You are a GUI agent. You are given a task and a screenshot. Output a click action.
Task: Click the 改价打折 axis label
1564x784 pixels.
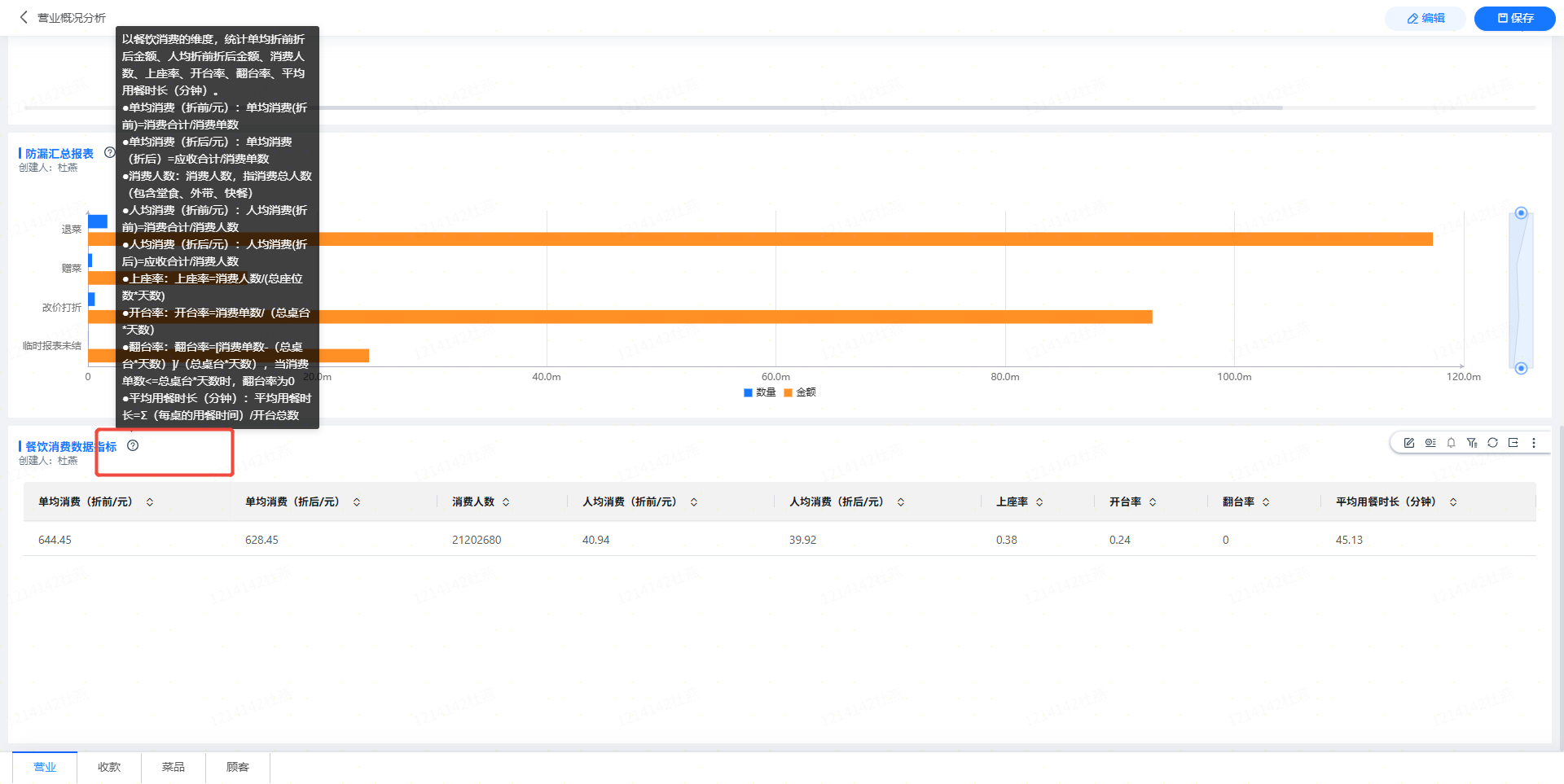(62, 308)
